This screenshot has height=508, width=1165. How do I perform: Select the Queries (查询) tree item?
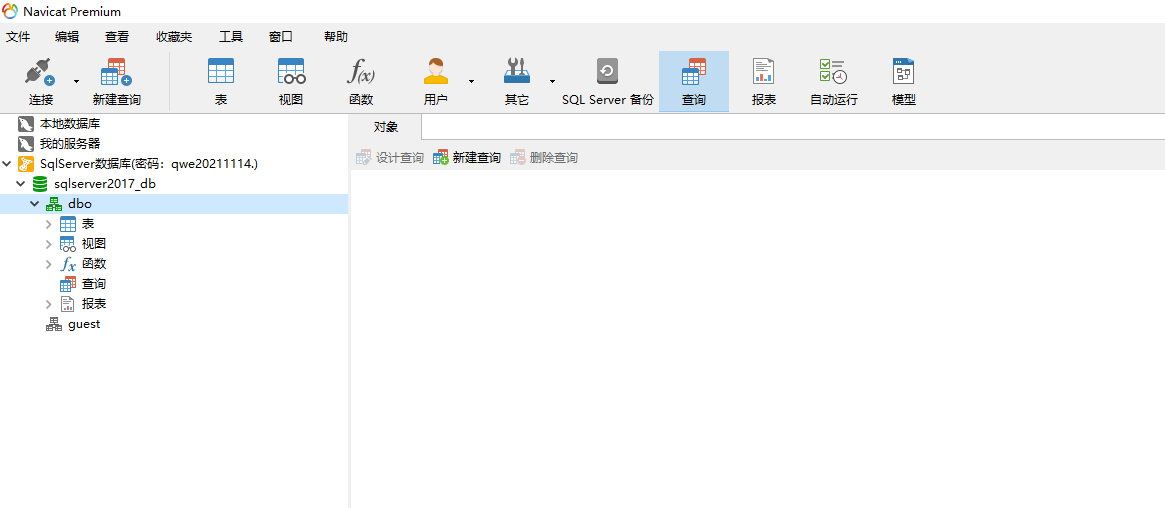(94, 284)
